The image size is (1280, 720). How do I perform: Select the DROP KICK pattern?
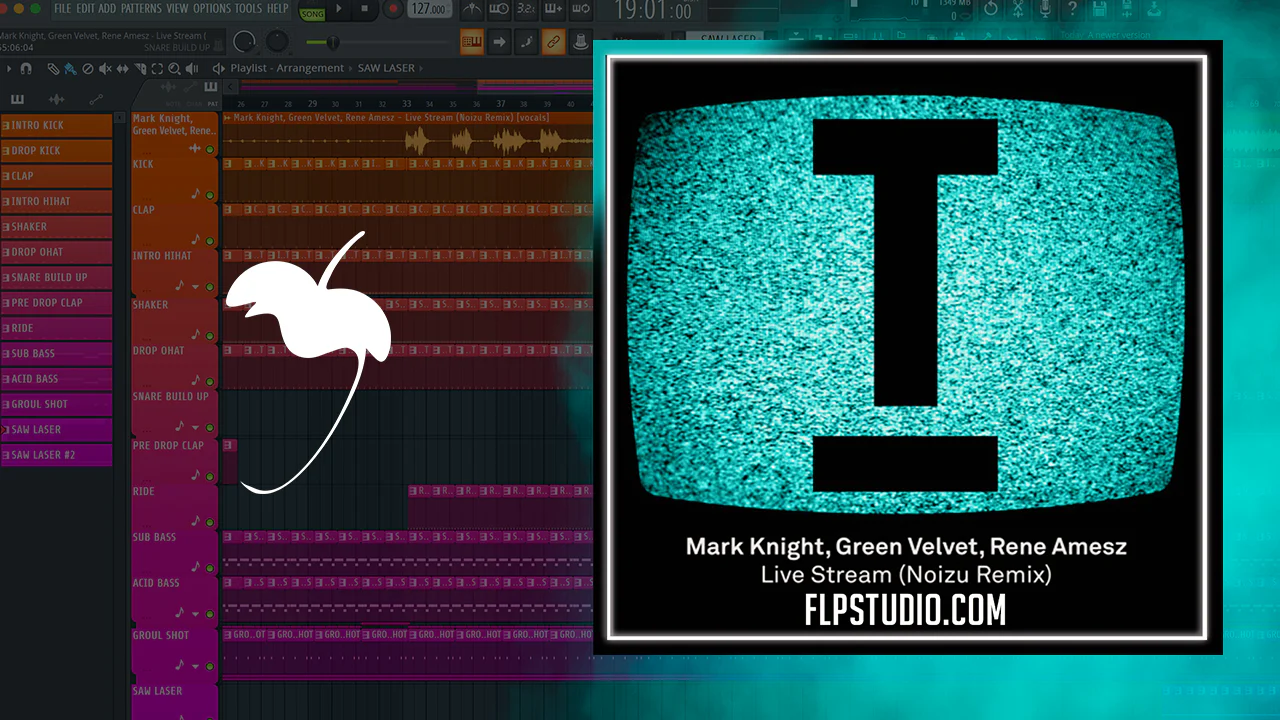[56, 150]
